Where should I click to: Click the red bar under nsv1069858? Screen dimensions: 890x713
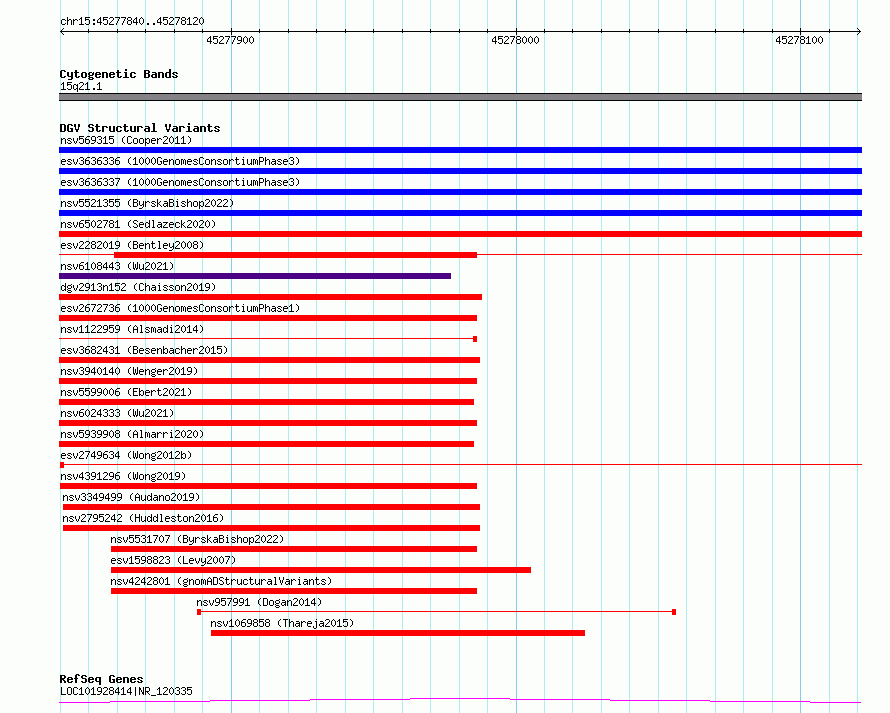coord(398,633)
